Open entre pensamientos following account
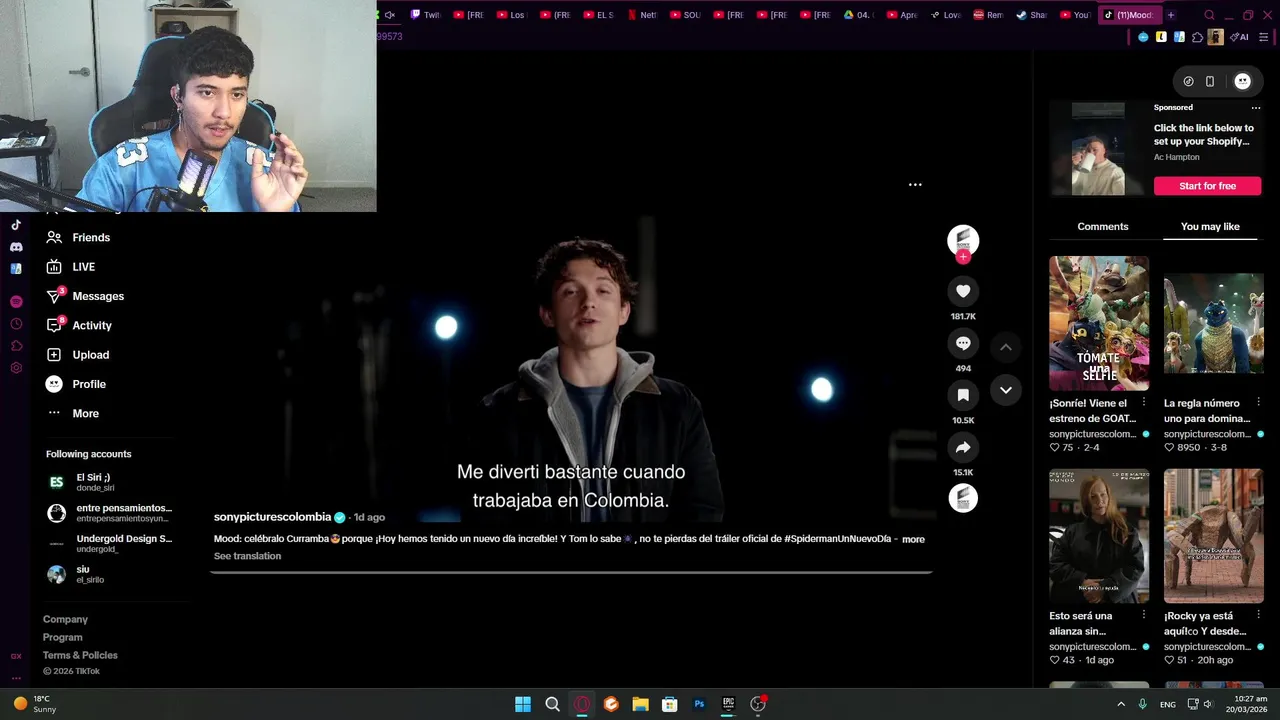This screenshot has width=1280, height=720. coord(110,513)
